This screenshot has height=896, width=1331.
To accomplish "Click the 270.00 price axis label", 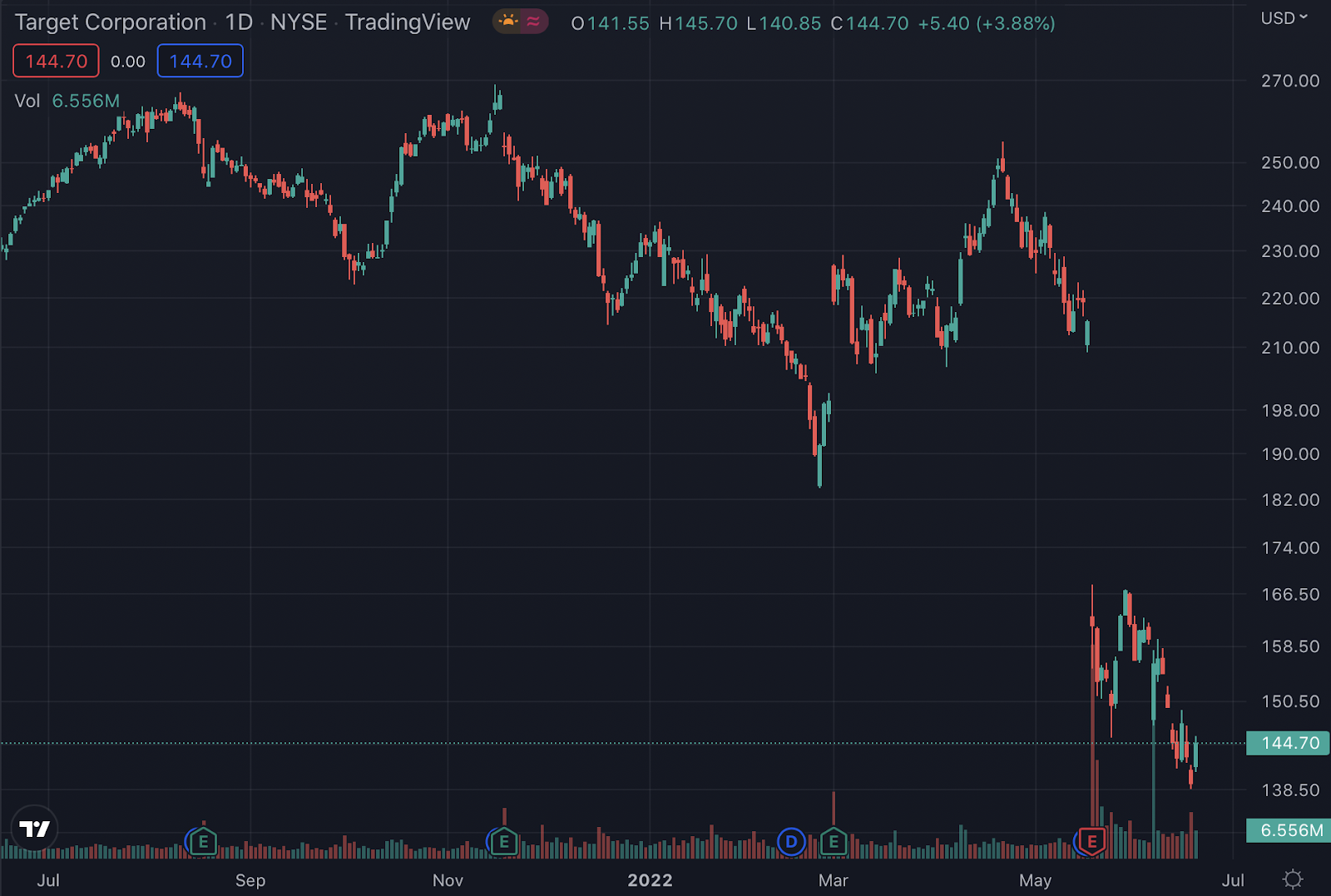I will (1290, 81).
